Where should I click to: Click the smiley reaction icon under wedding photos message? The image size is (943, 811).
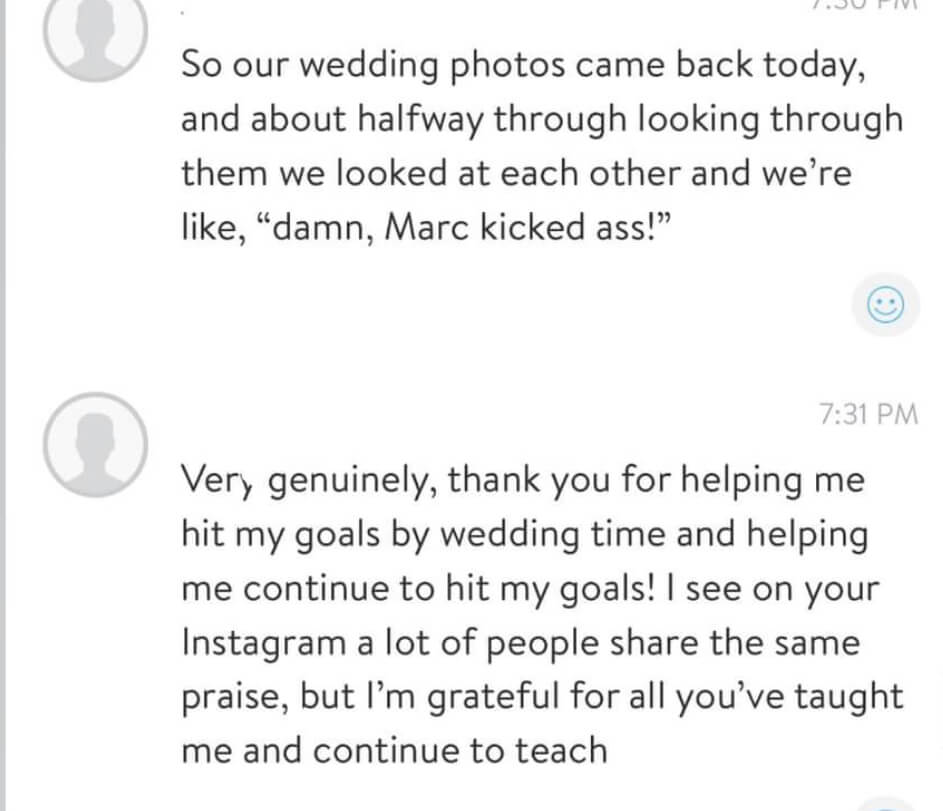(x=884, y=304)
